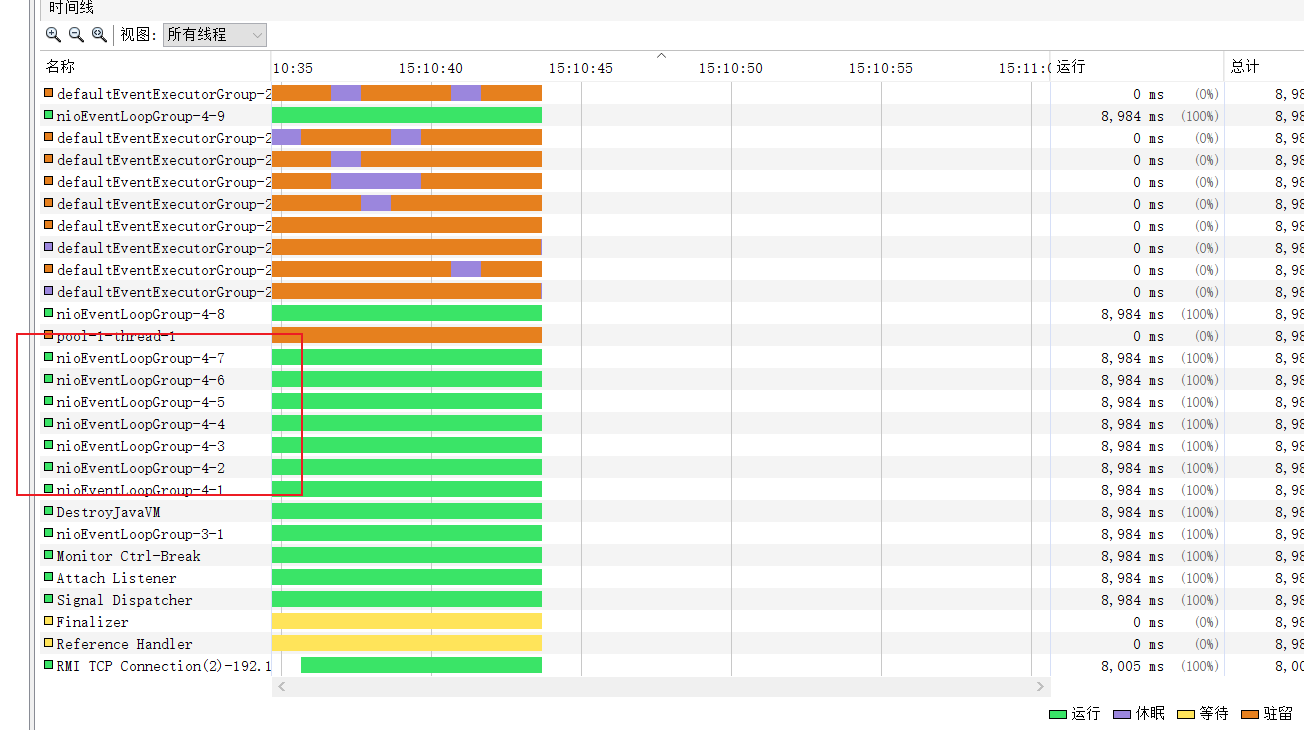
Task: Click the yellow icon beside Finalizer
Action: (48, 621)
